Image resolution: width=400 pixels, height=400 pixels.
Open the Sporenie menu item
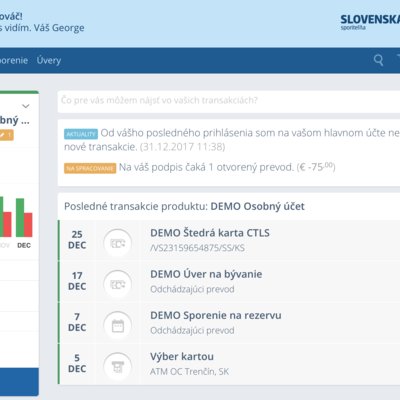(13, 60)
